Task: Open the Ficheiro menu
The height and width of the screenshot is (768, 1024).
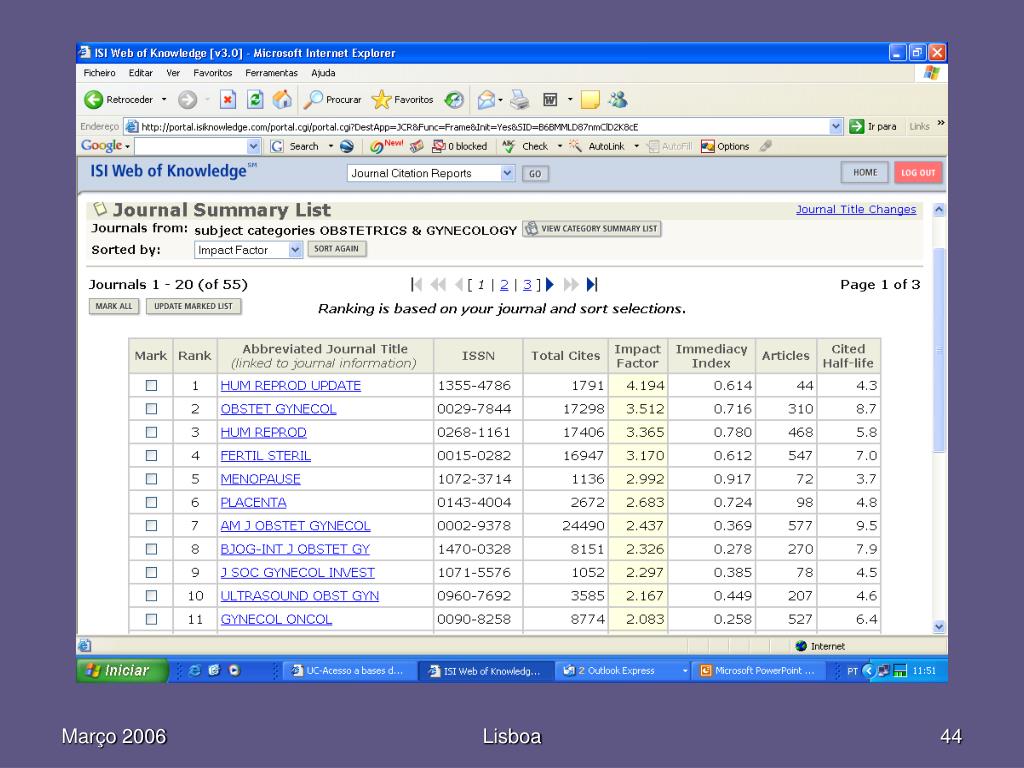Action: tap(99, 73)
